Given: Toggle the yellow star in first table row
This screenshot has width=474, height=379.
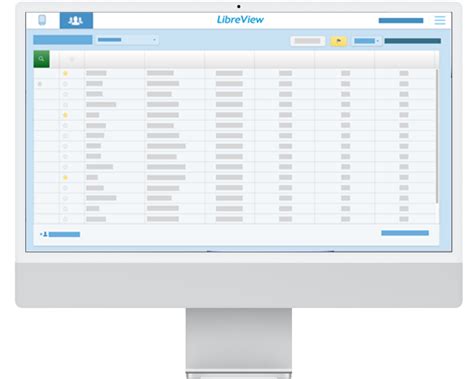Looking at the screenshot, I should (x=65, y=73).
